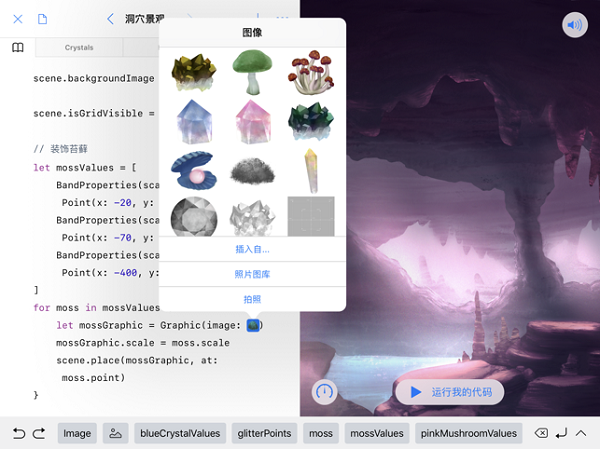This screenshot has width=600, height=449.
Task: Open the book glossary icon
Action: point(18,47)
